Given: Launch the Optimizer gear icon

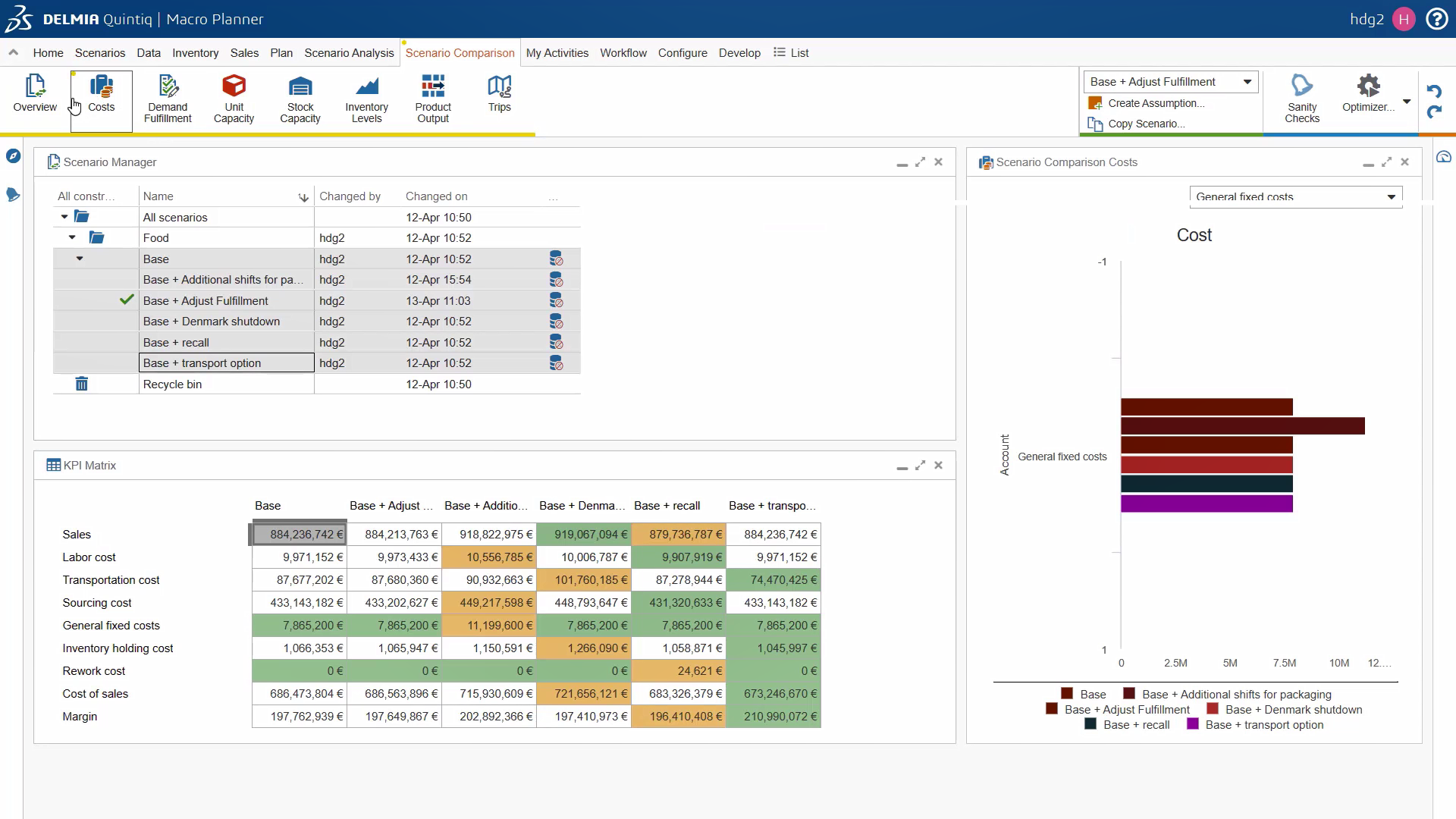Looking at the screenshot, I should click(1368, 85).
